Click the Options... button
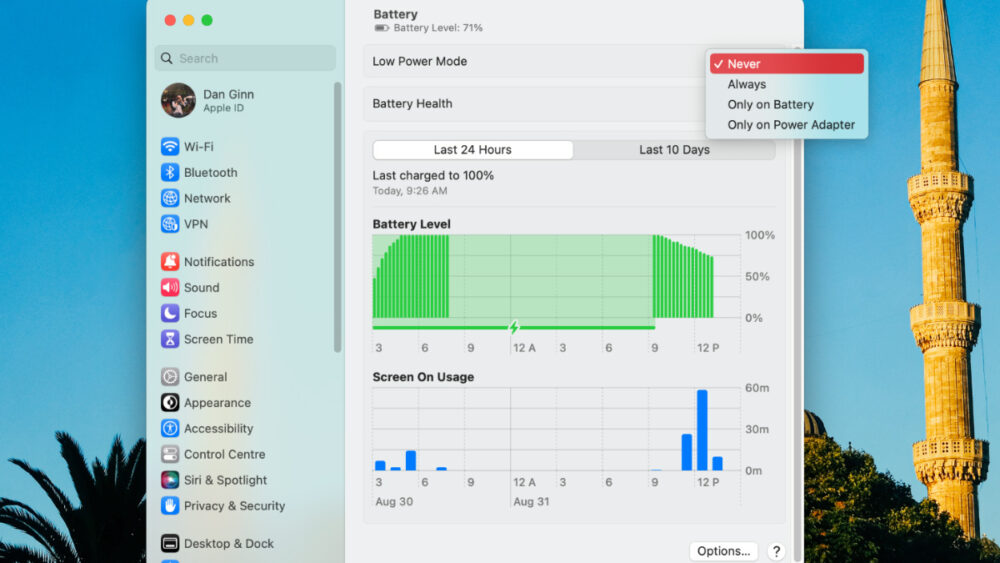 [723, 551]
